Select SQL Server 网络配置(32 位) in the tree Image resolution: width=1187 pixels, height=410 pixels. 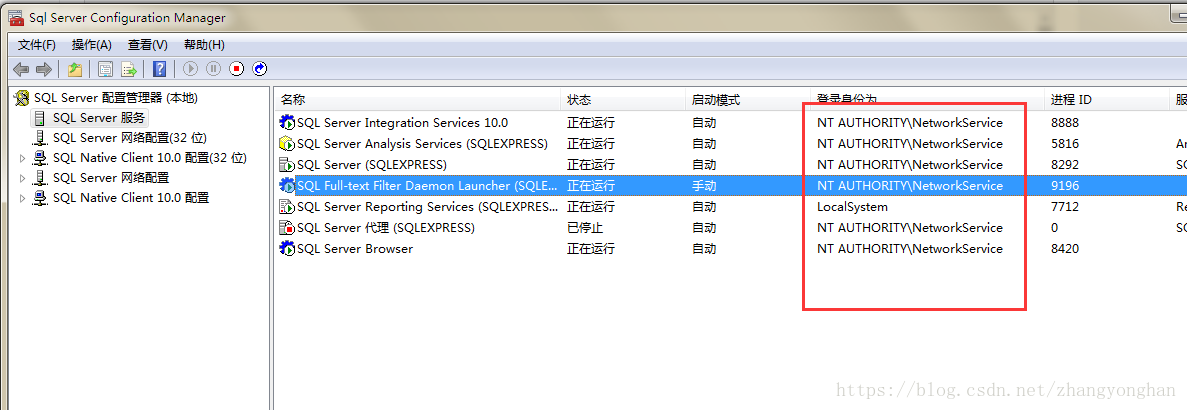click(129, 138)
